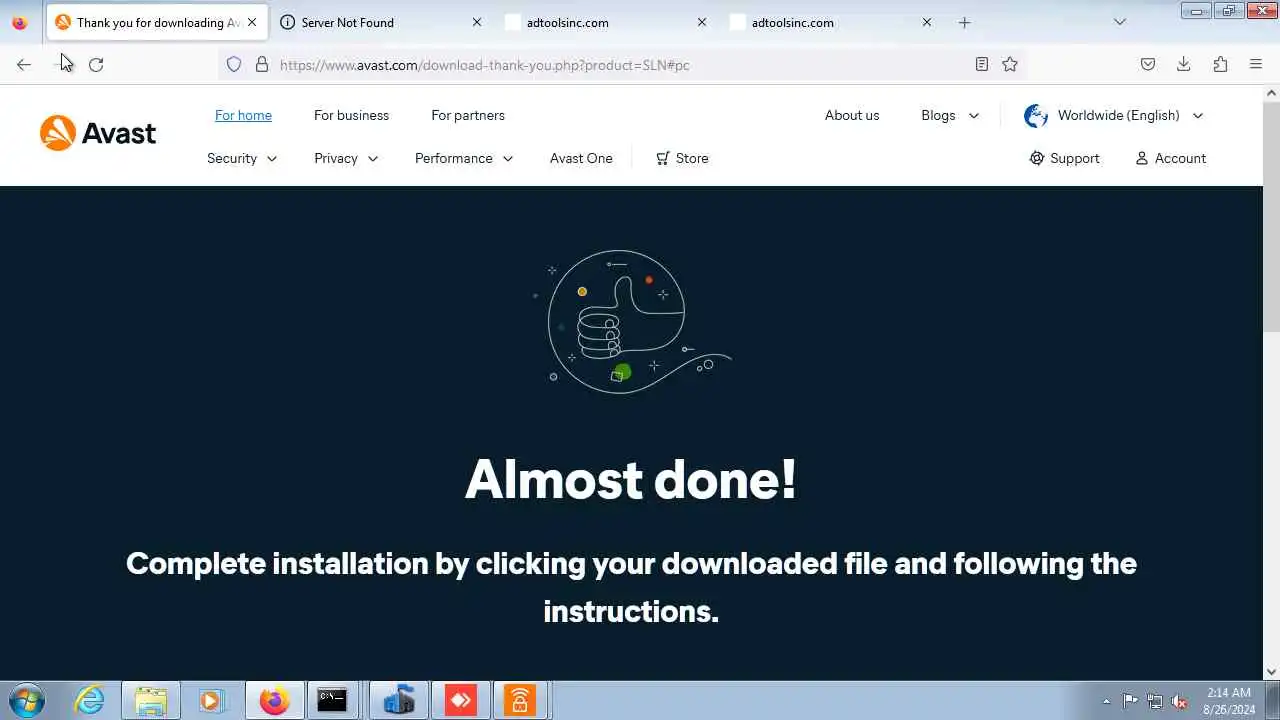The width and height of the screenshot is (1280, 720).
Task: Go back with the browser back arrow
Action: (24, 64)
